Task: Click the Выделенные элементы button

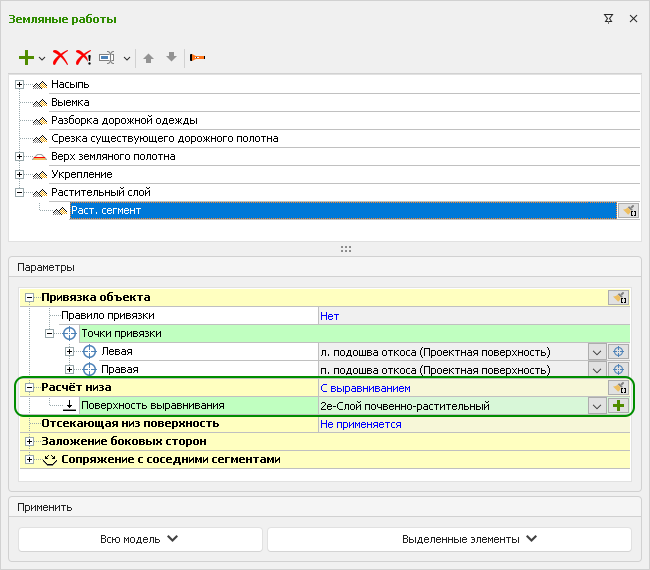Action: [449, 539]
